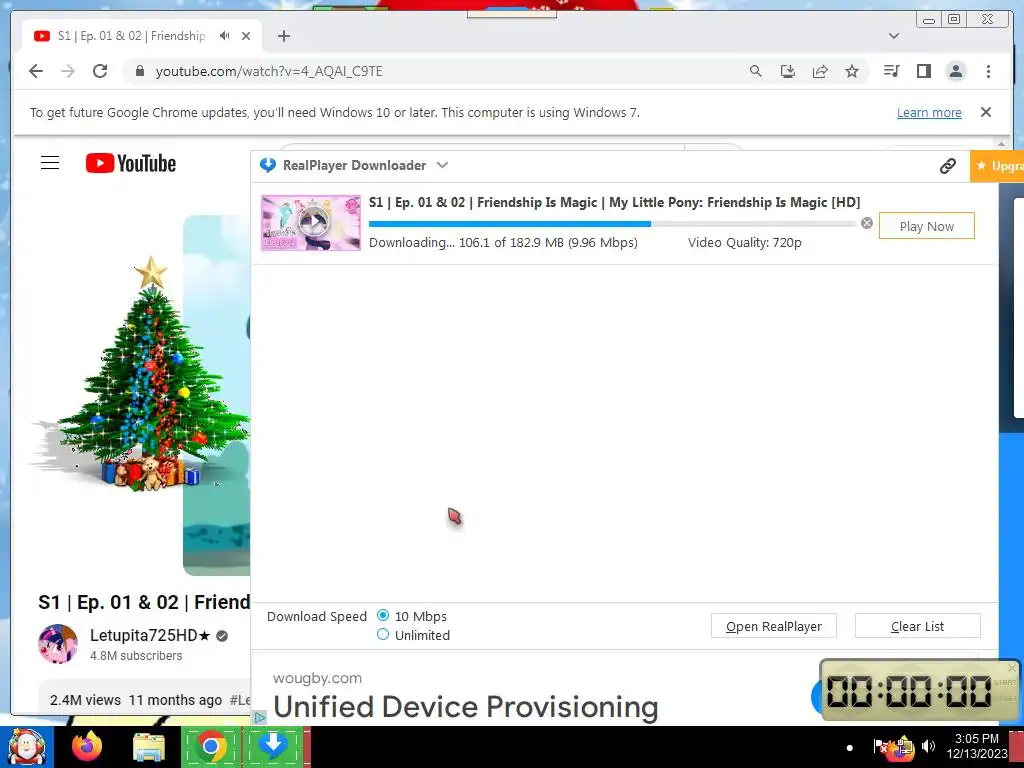
Task: Bookmark this tab with the star
Action: pyautogui.click(x=852, y=71)
